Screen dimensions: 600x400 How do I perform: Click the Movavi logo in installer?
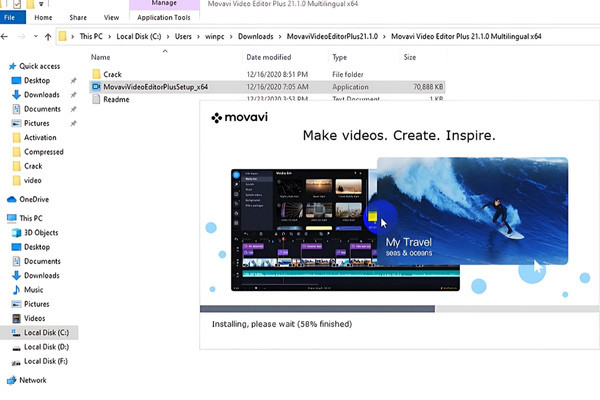pos(240,117)
